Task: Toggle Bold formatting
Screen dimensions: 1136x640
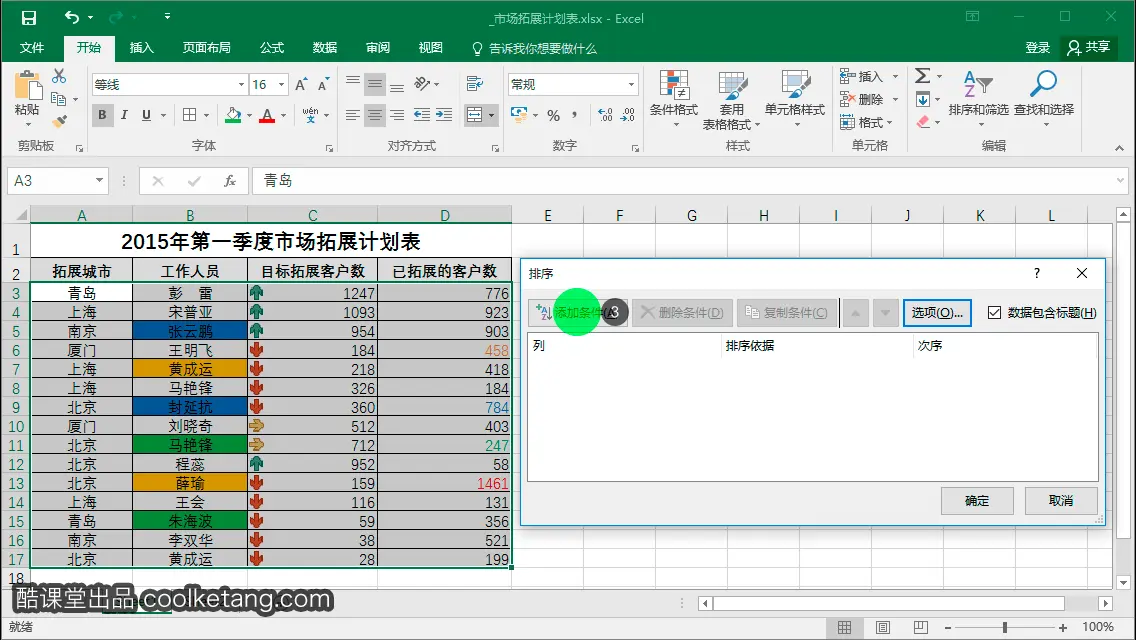Action: 102,115
